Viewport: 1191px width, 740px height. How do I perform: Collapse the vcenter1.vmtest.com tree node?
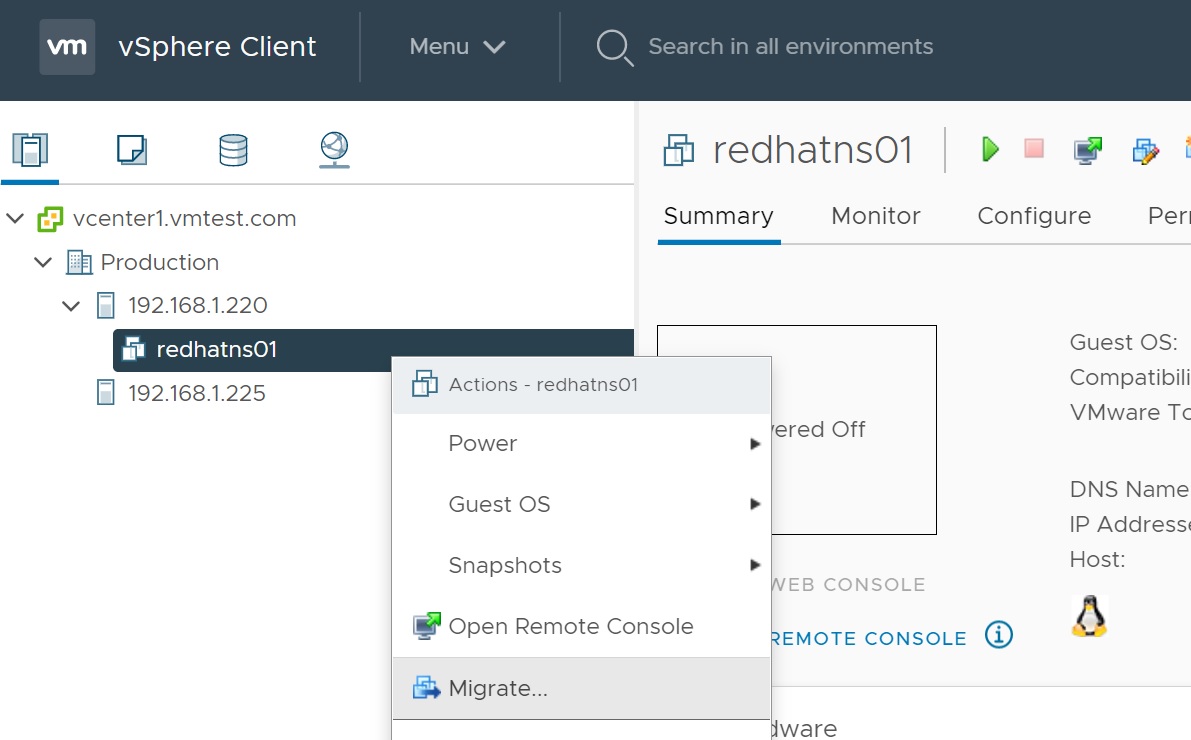click(15, 218)
